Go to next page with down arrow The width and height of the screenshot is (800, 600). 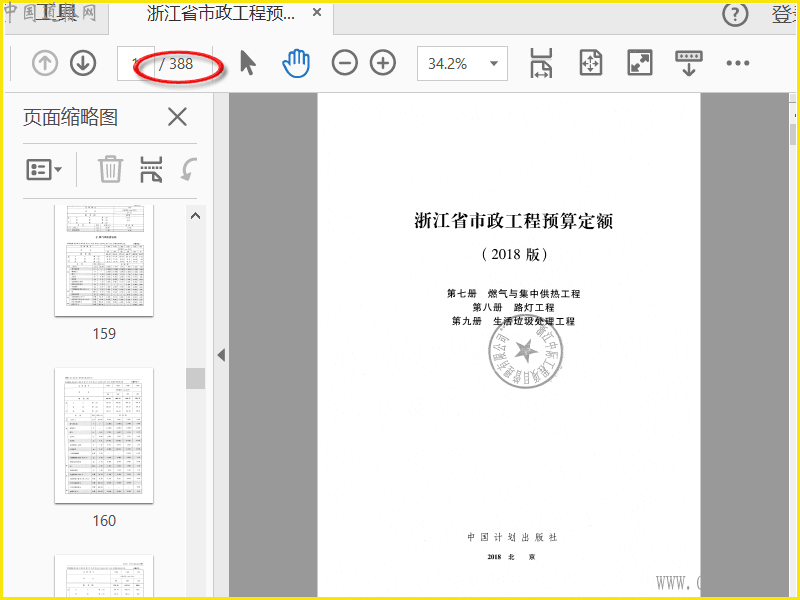click(83, 63)
